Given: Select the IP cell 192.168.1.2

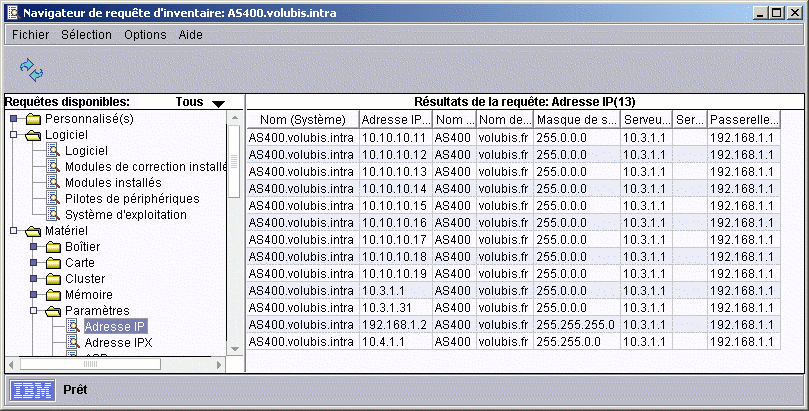Looking at the screenshot, I should click(396, 325).
